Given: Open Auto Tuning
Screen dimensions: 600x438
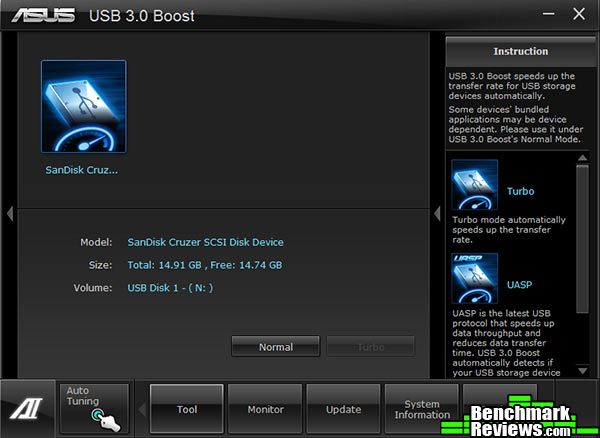Looking at the screenshot, I should (x=94, y=409).
